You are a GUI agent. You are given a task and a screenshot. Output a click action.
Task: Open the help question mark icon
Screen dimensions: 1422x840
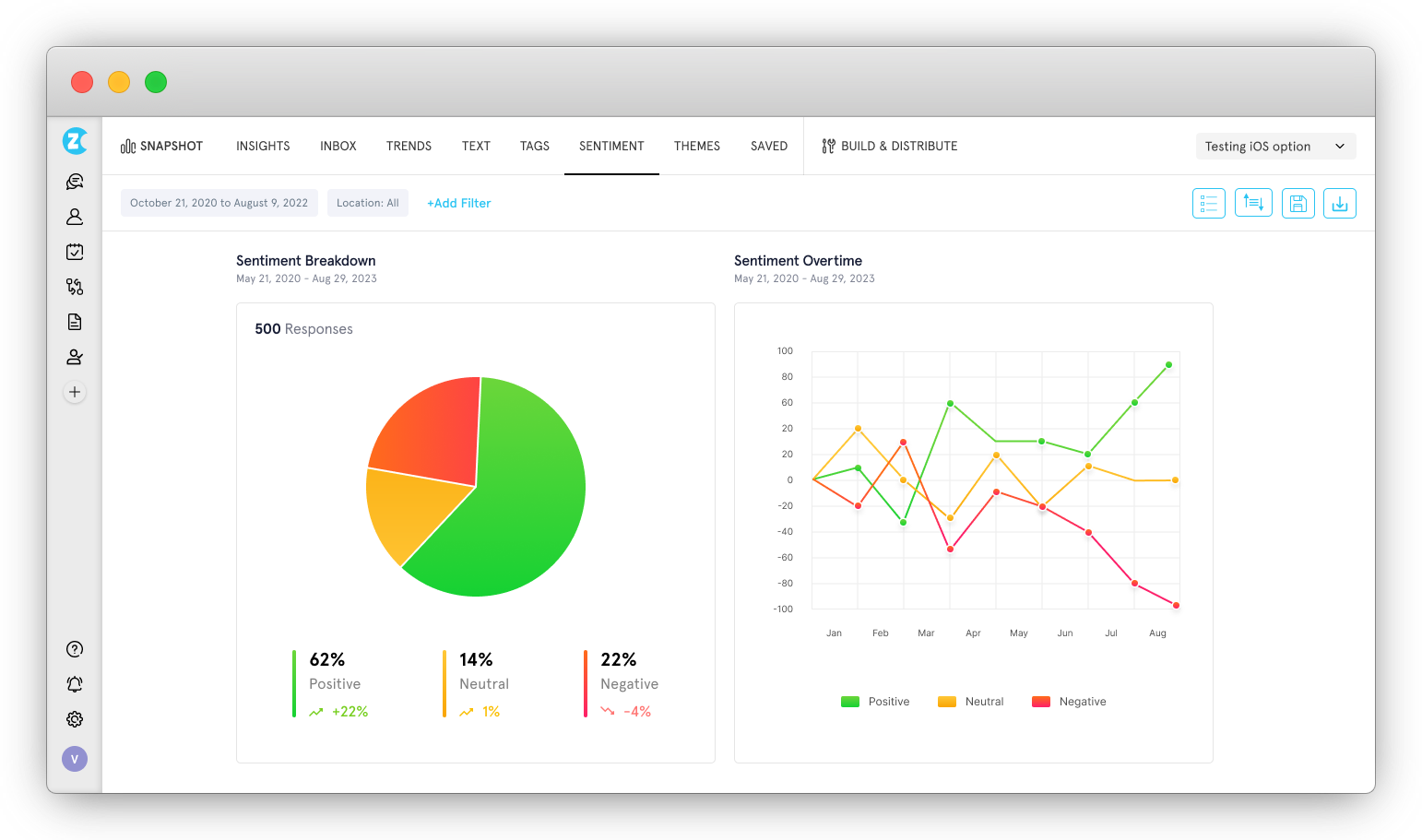coord(75,648)
